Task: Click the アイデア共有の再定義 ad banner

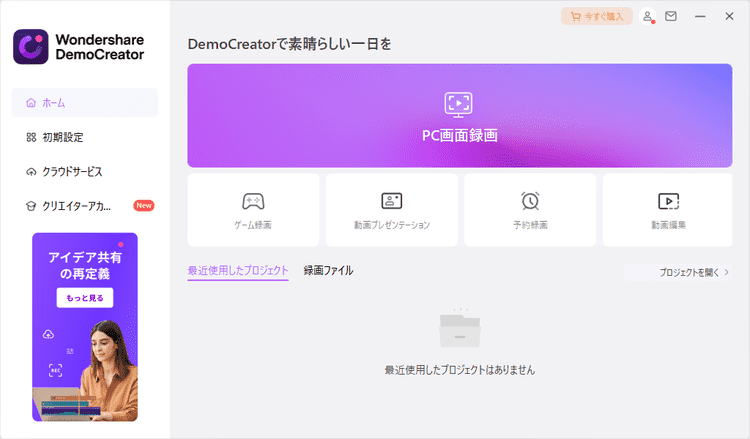Action: tap(85, 327)
